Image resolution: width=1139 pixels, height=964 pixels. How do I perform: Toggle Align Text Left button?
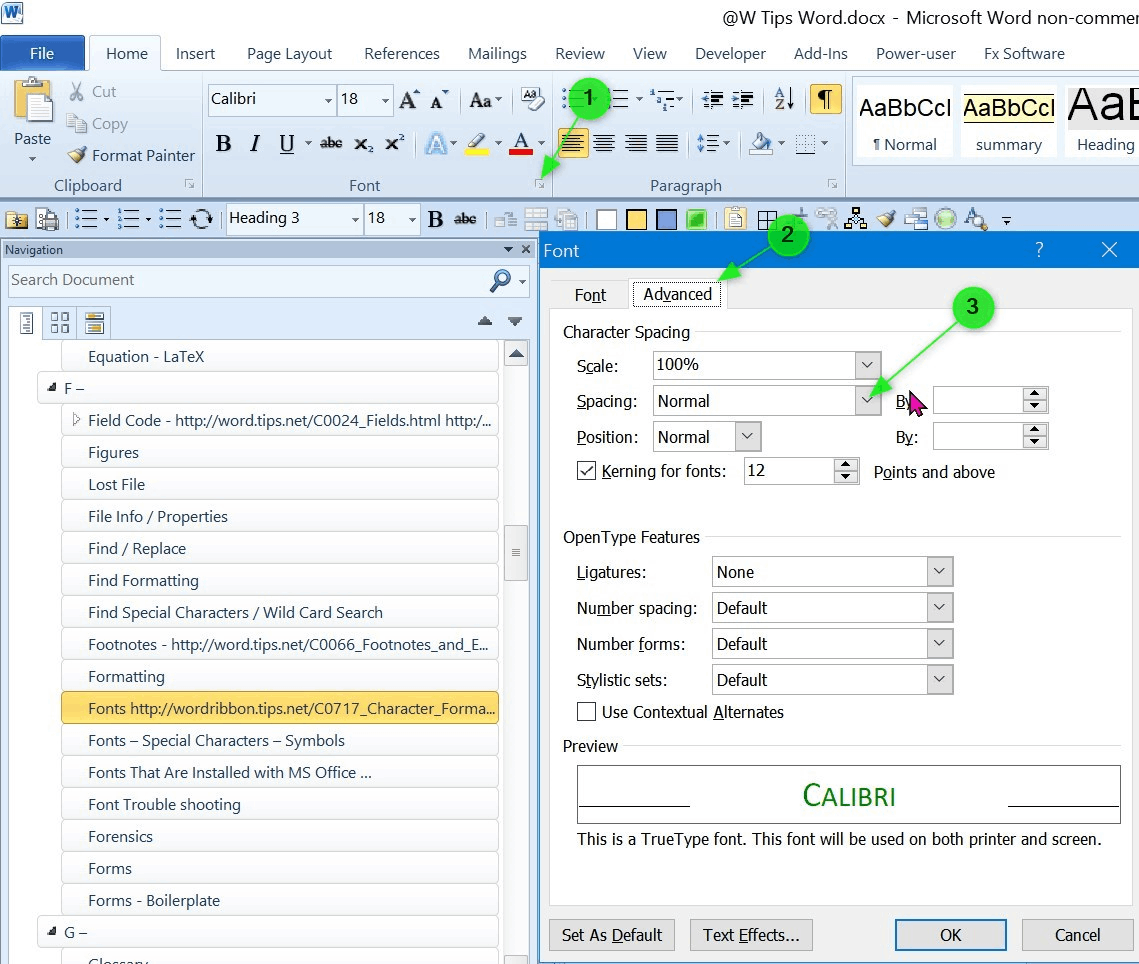tap(572, 143)
